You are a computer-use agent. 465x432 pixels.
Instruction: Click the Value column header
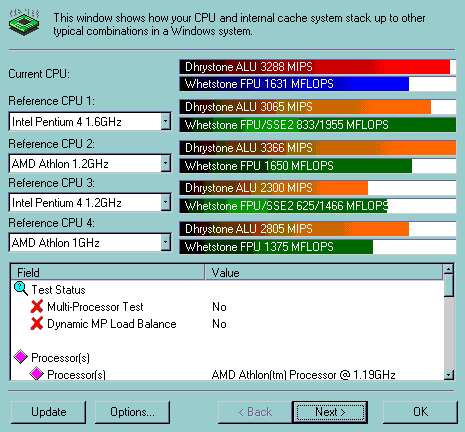[324, 272]
